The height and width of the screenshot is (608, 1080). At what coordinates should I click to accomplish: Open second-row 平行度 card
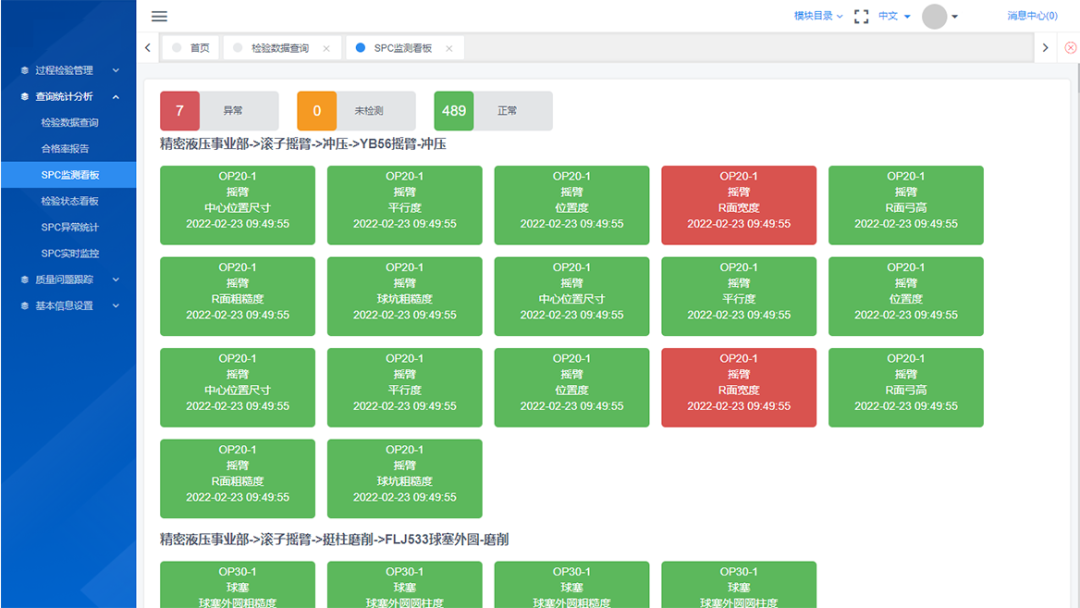click(x=739, y=296)
